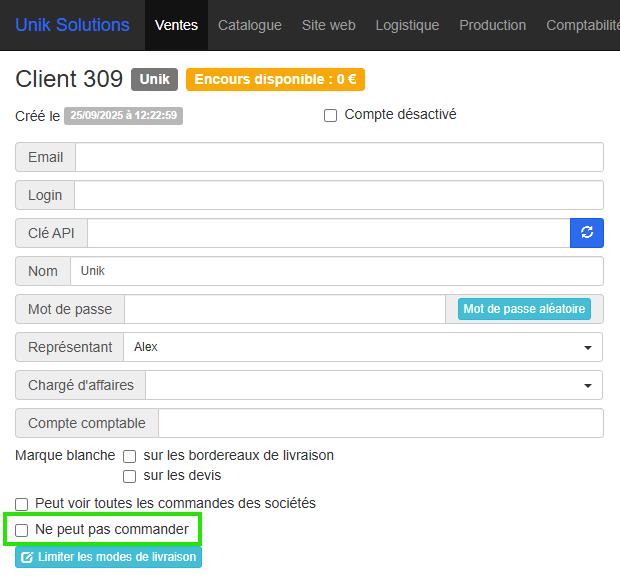Click the Unik Solutions brand link
The image size is (620, 582).
point(72,25)
